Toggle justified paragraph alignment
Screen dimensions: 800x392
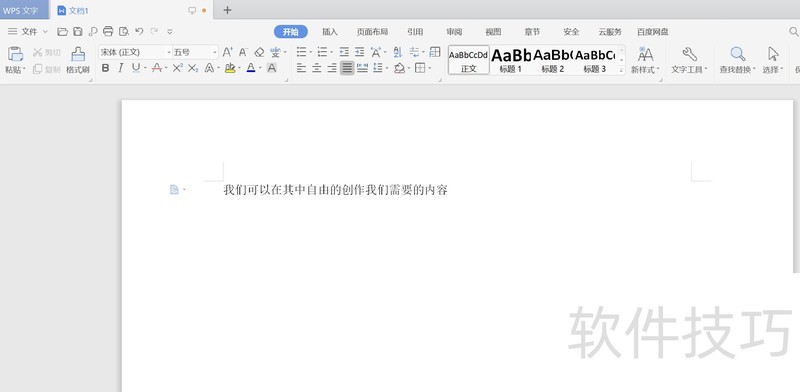347,67
